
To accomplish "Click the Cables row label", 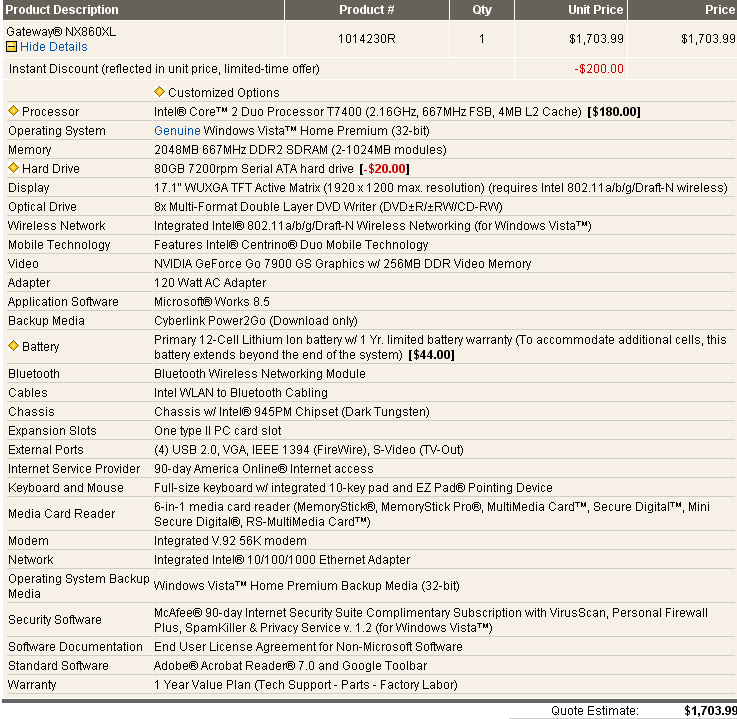I will click(28, 393).
